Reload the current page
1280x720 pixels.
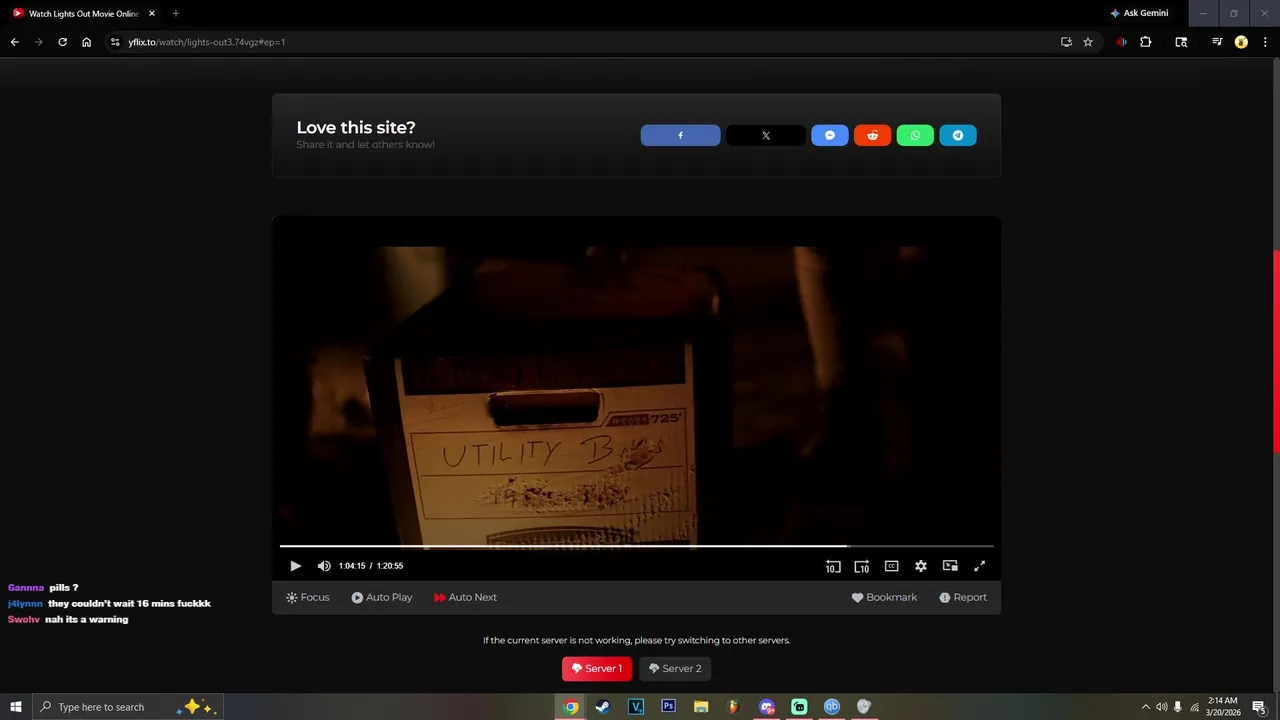(62, 42)
